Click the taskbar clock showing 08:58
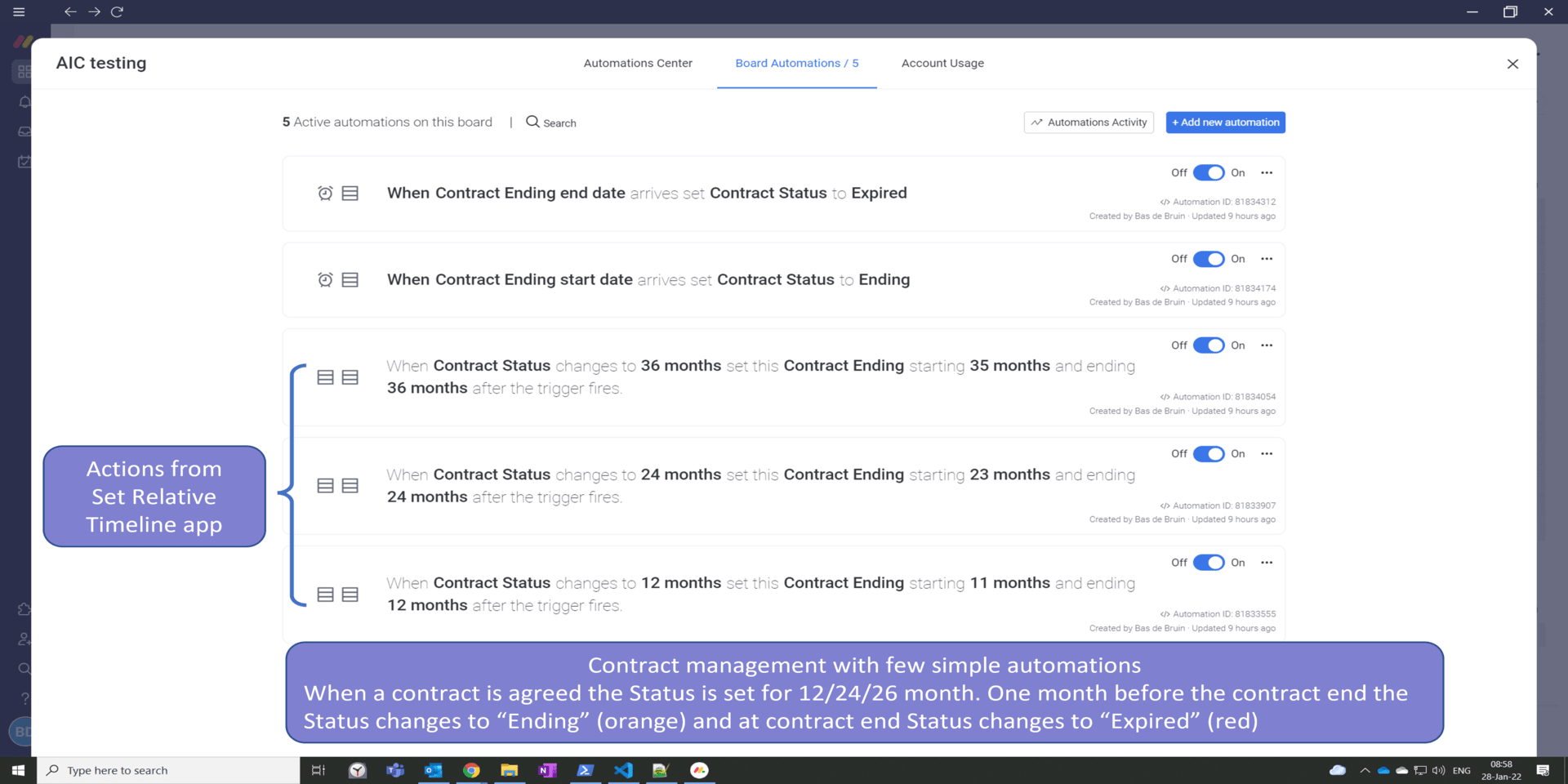The height and width of the screenshot is (784, 1568). click(x=1501, y=770)
